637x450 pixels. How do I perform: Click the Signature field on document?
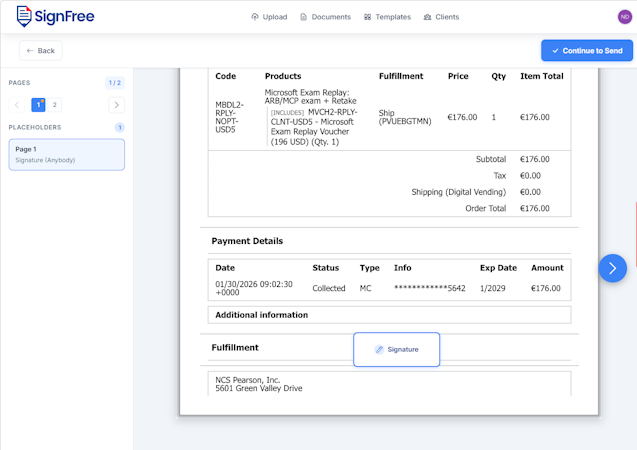[397, 349]
